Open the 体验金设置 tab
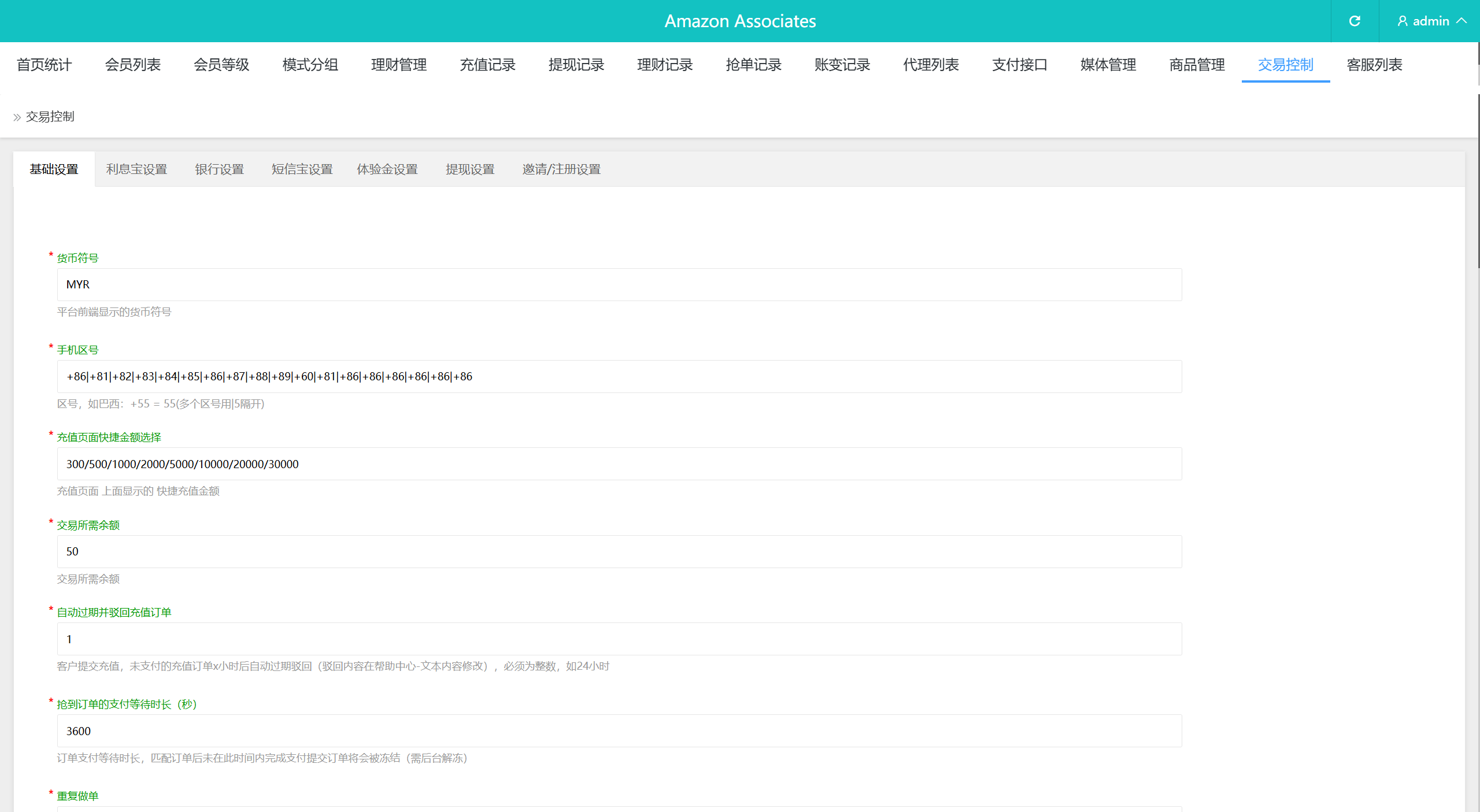 coord(387,169)
